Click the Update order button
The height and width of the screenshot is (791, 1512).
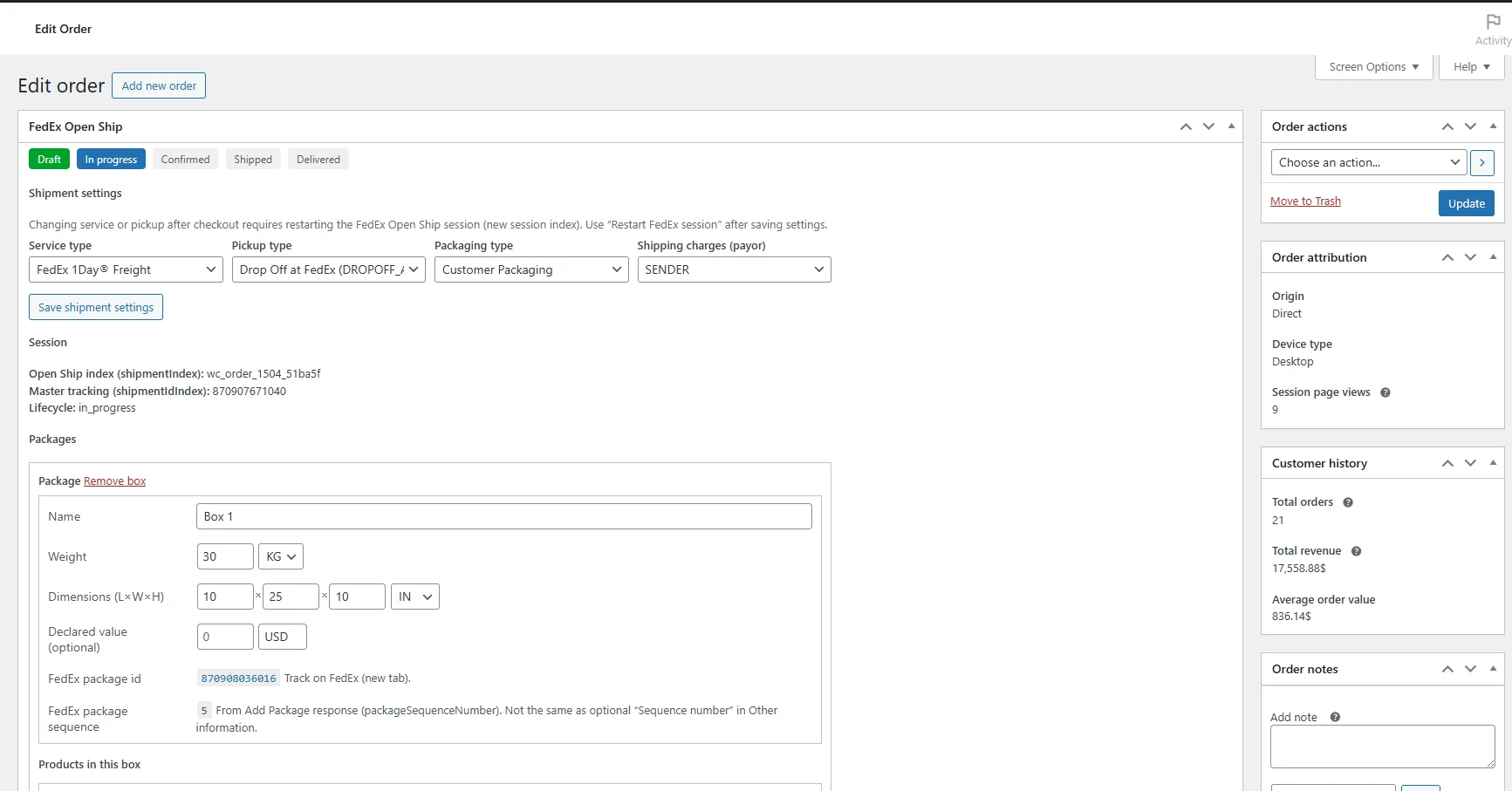coord(1467,203)
